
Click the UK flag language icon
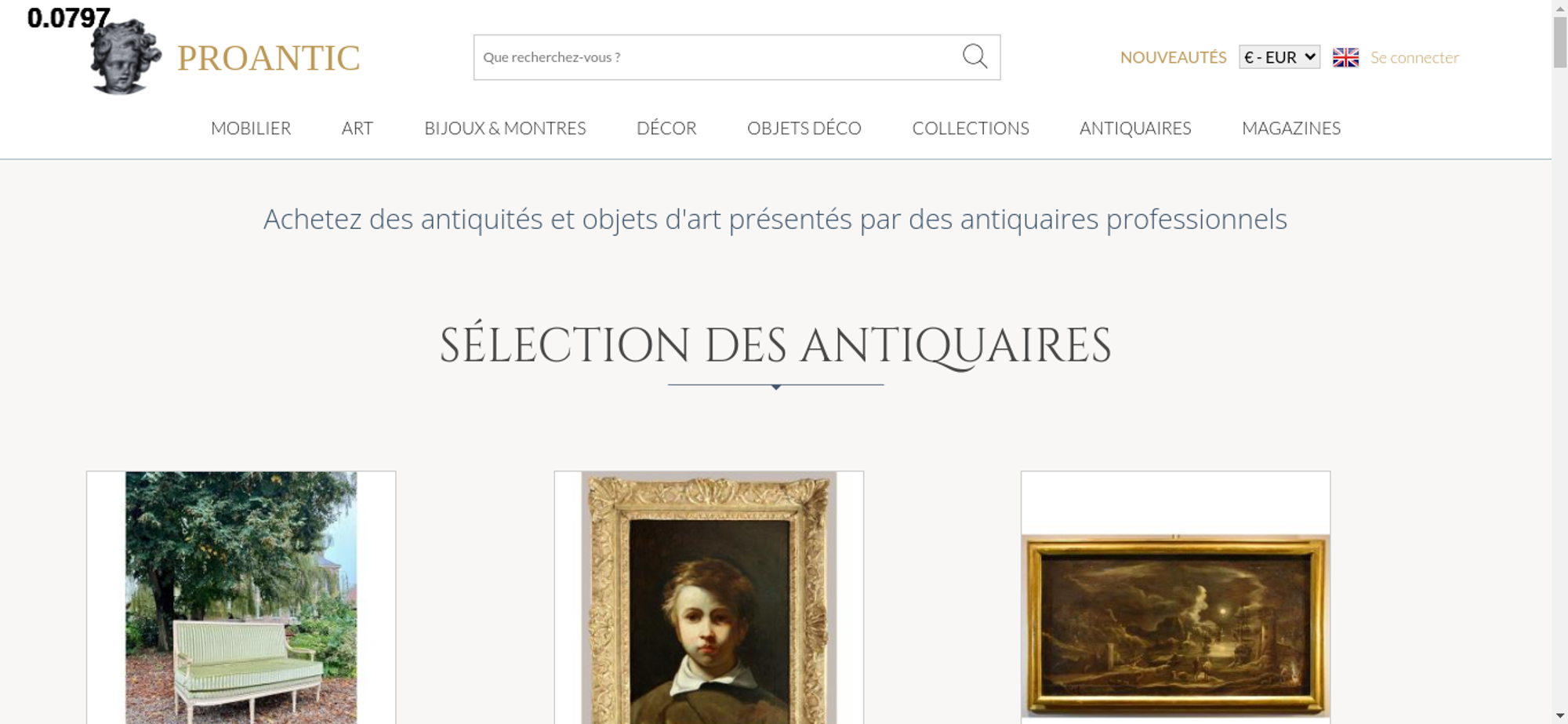click(1345, 57)
